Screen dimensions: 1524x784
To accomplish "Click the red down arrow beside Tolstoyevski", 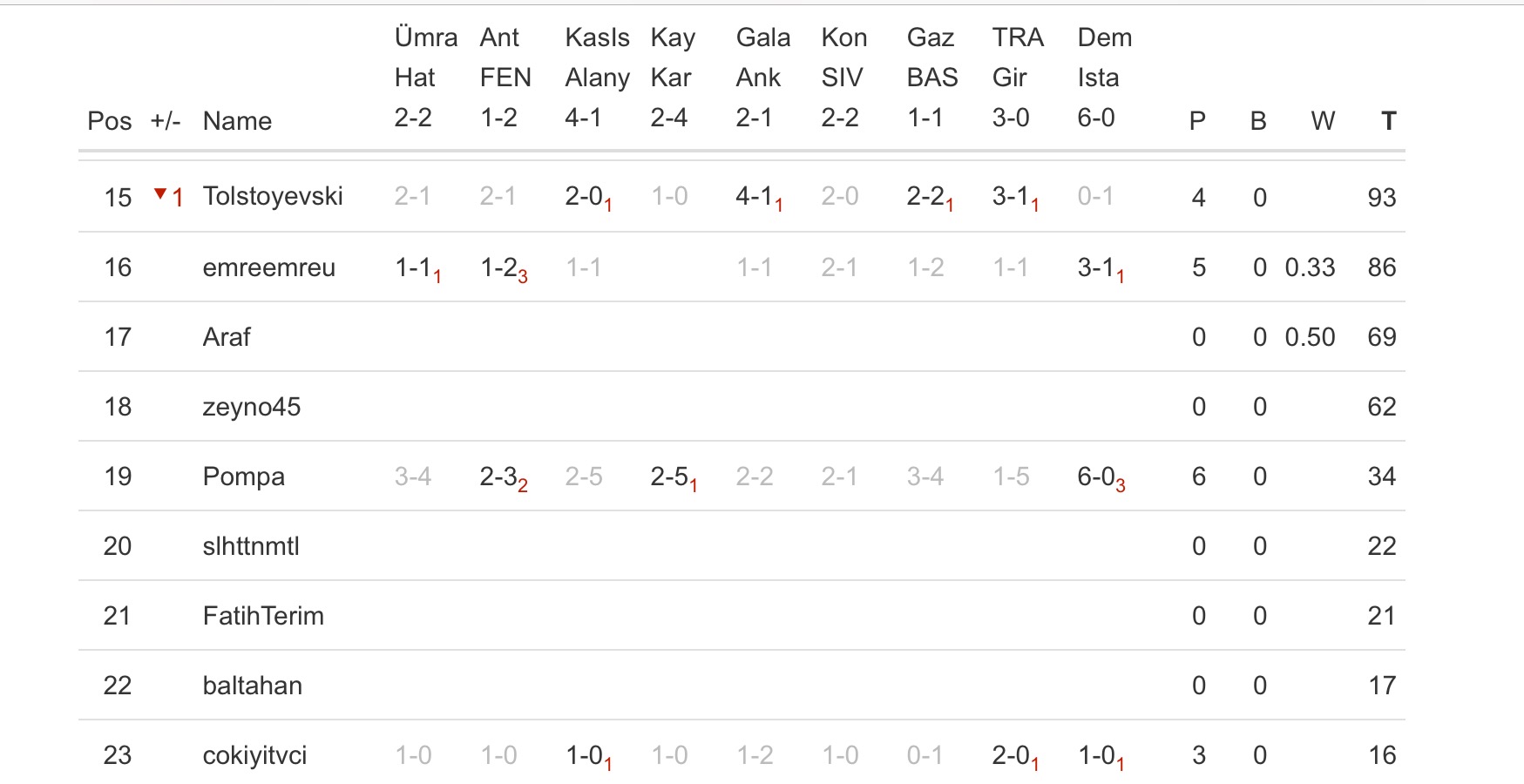I will pos(160,194).
